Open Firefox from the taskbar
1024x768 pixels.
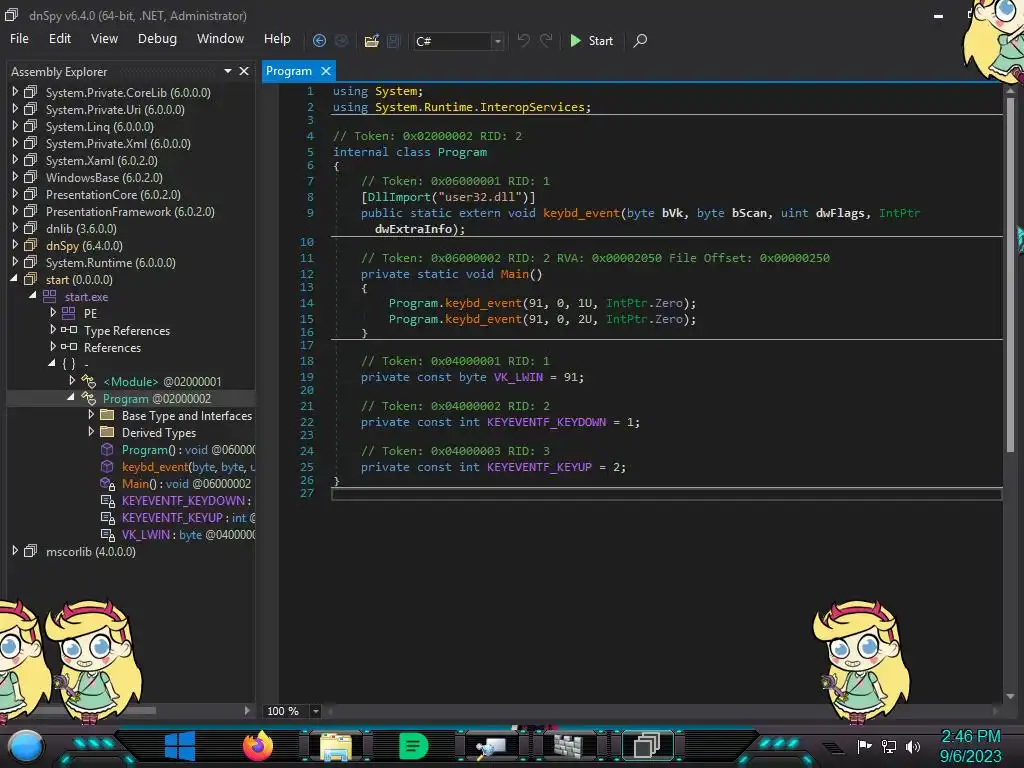click(x=258, y=745)
